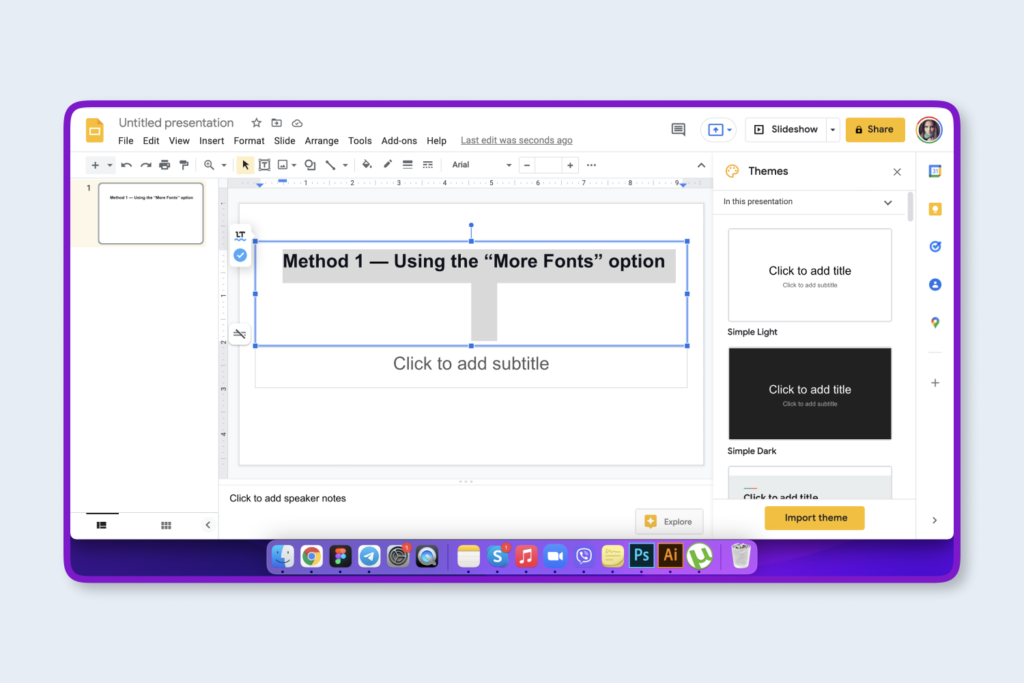Open Contacts in side panel
Viewport: 1024px width, 683px height.
click(x=935, y=285)
